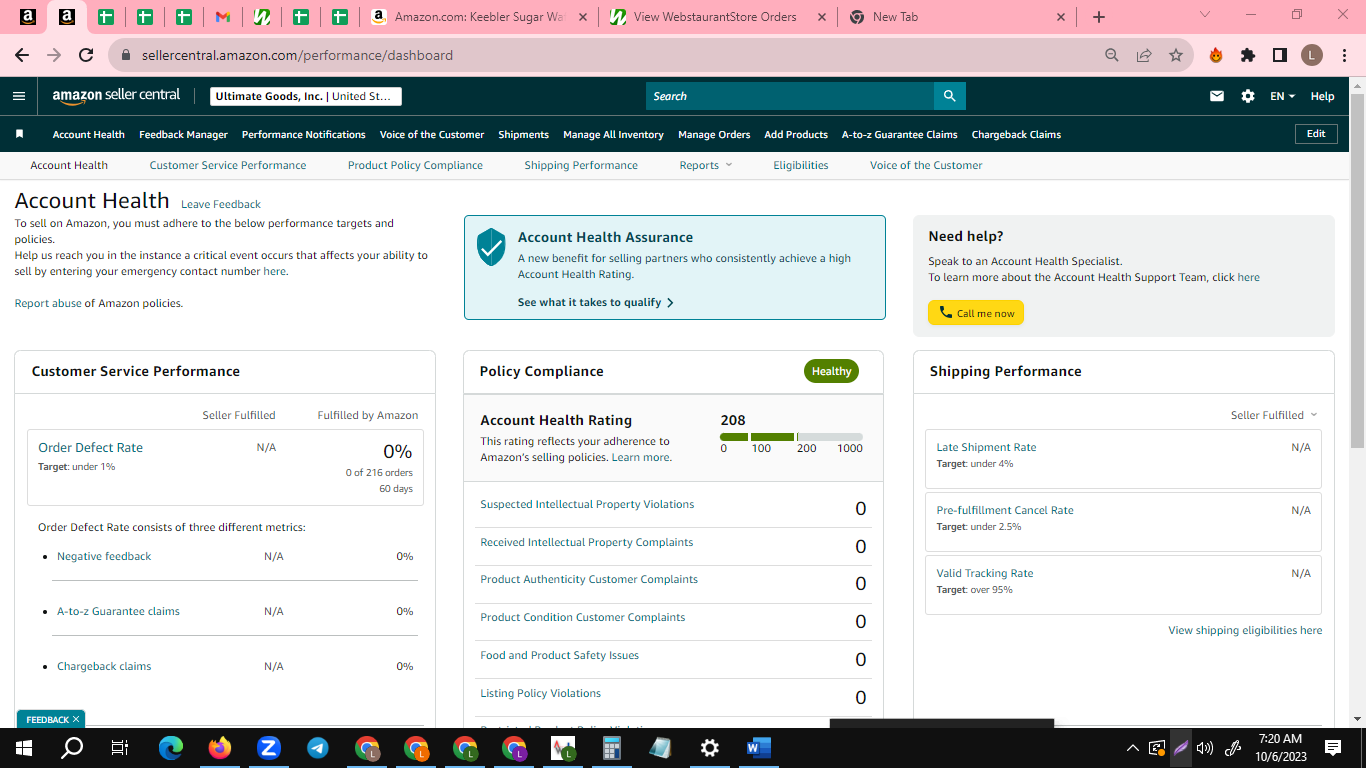
Task: Go back with the browser back arrow
Action: click(22, 55)
